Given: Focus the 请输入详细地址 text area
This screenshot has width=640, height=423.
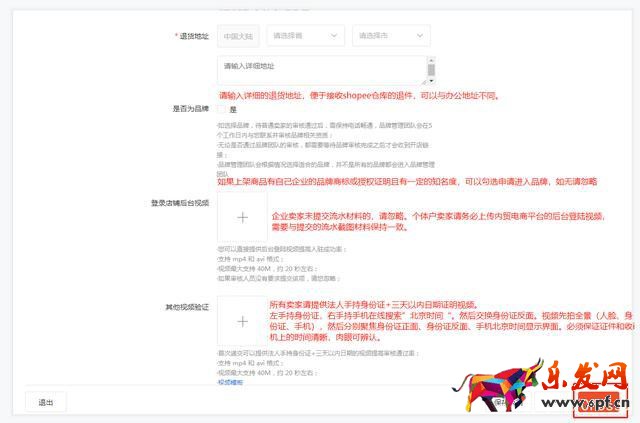Looking at the screenshot, I should [x=320, y=70].
